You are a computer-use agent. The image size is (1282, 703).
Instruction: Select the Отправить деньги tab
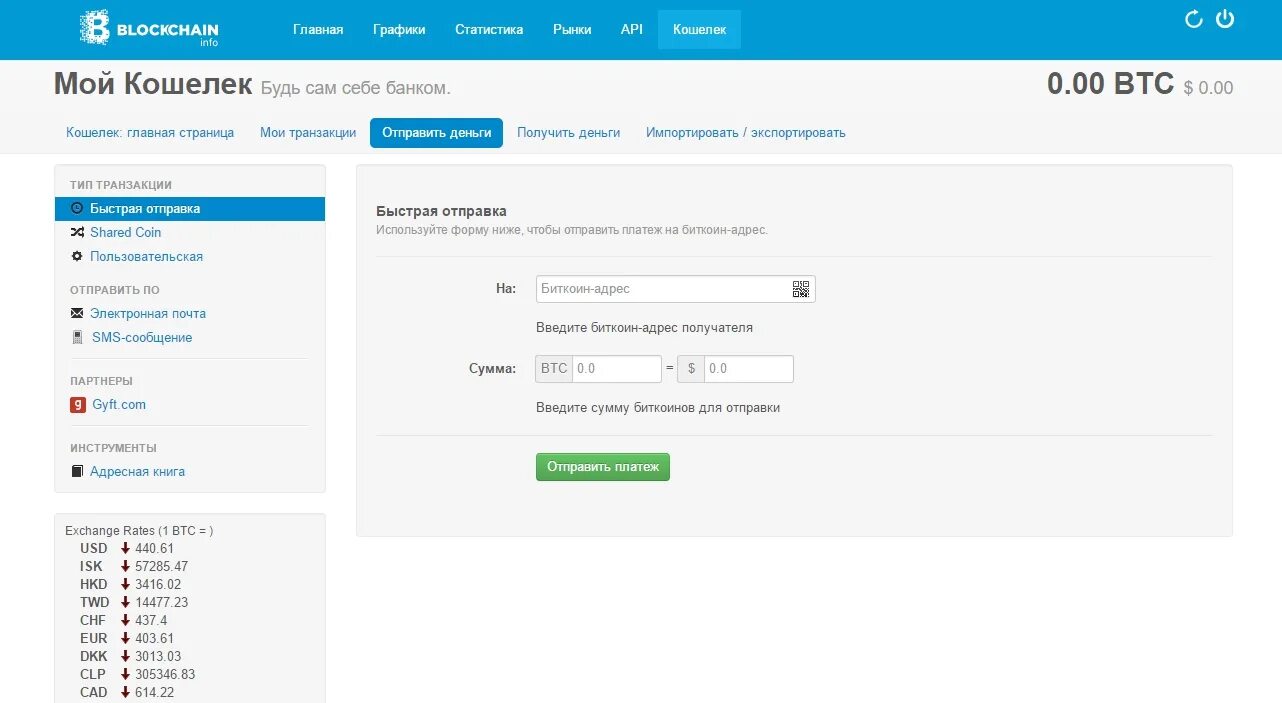(436, 132)
